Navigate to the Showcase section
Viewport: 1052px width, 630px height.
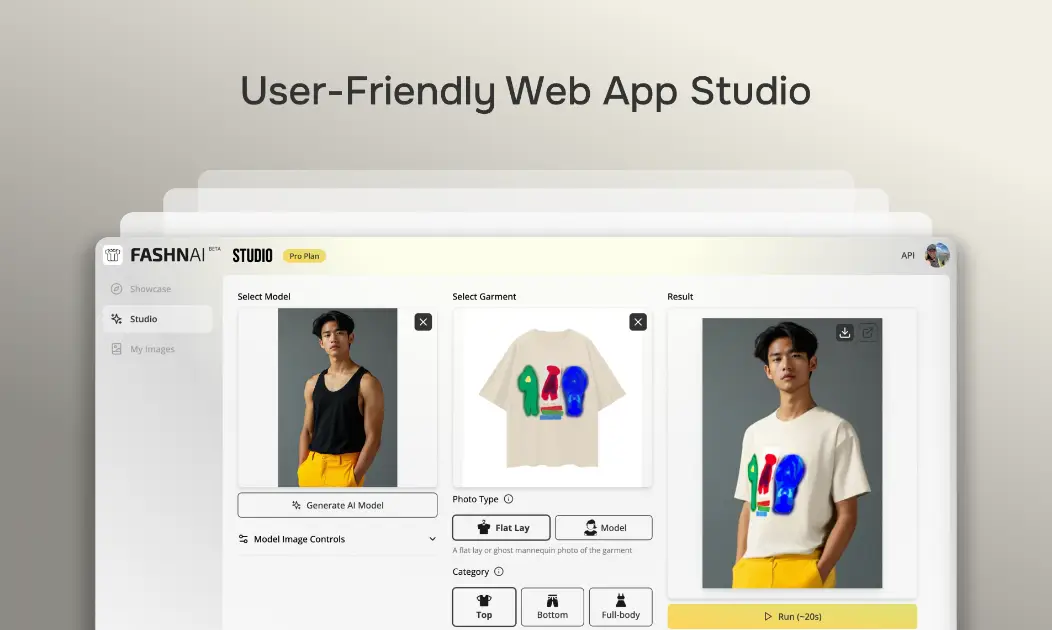[146, 289]
